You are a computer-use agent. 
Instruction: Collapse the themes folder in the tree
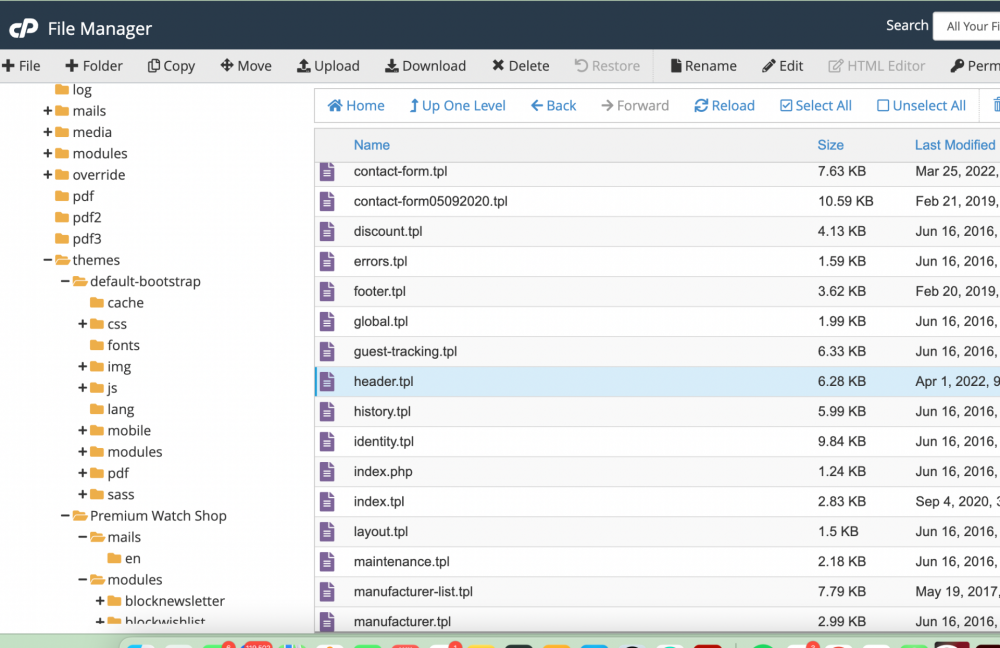point(47,260)
